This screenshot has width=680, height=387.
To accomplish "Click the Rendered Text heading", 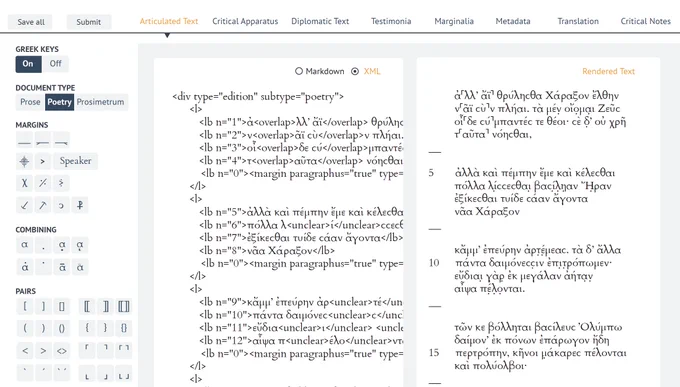I will 608,71.
